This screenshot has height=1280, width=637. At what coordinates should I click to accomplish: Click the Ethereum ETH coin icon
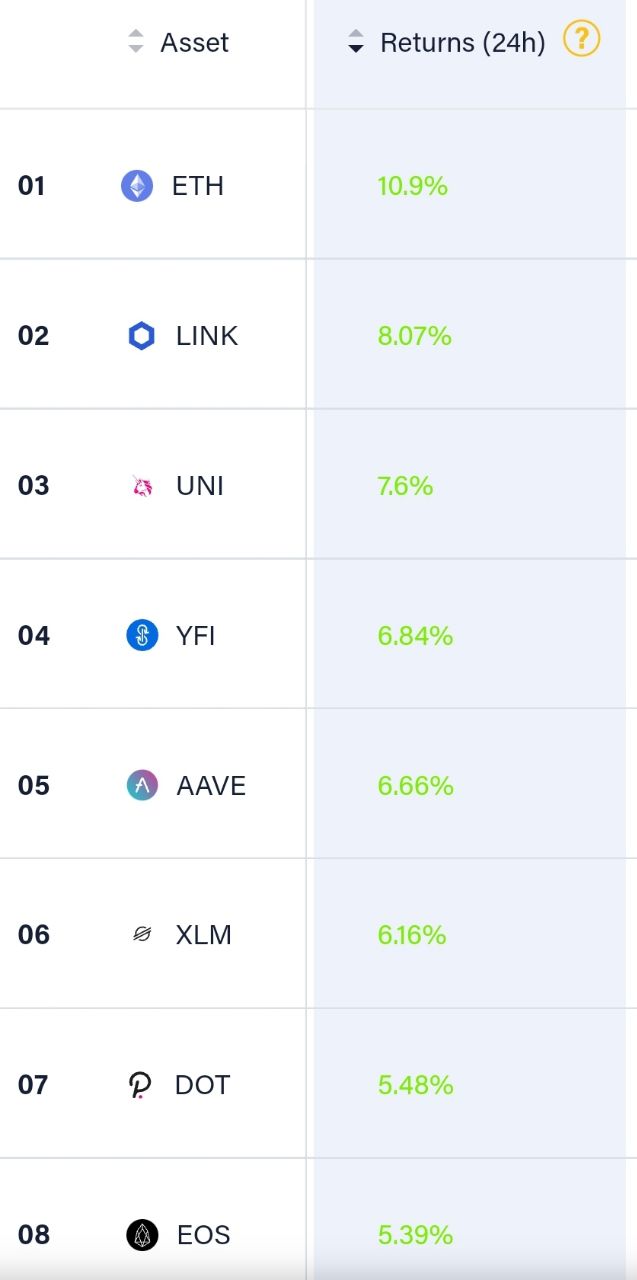click(137, 186)
